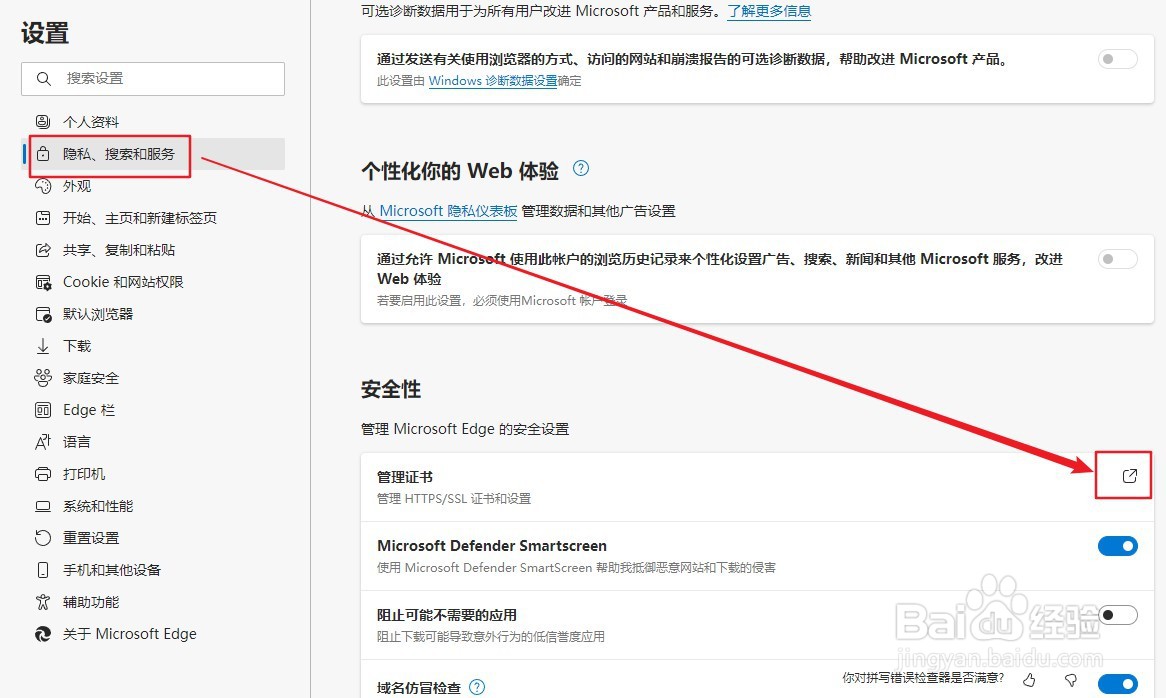Click the lock icon for 隐私、搜索和服务

[43, 154]
